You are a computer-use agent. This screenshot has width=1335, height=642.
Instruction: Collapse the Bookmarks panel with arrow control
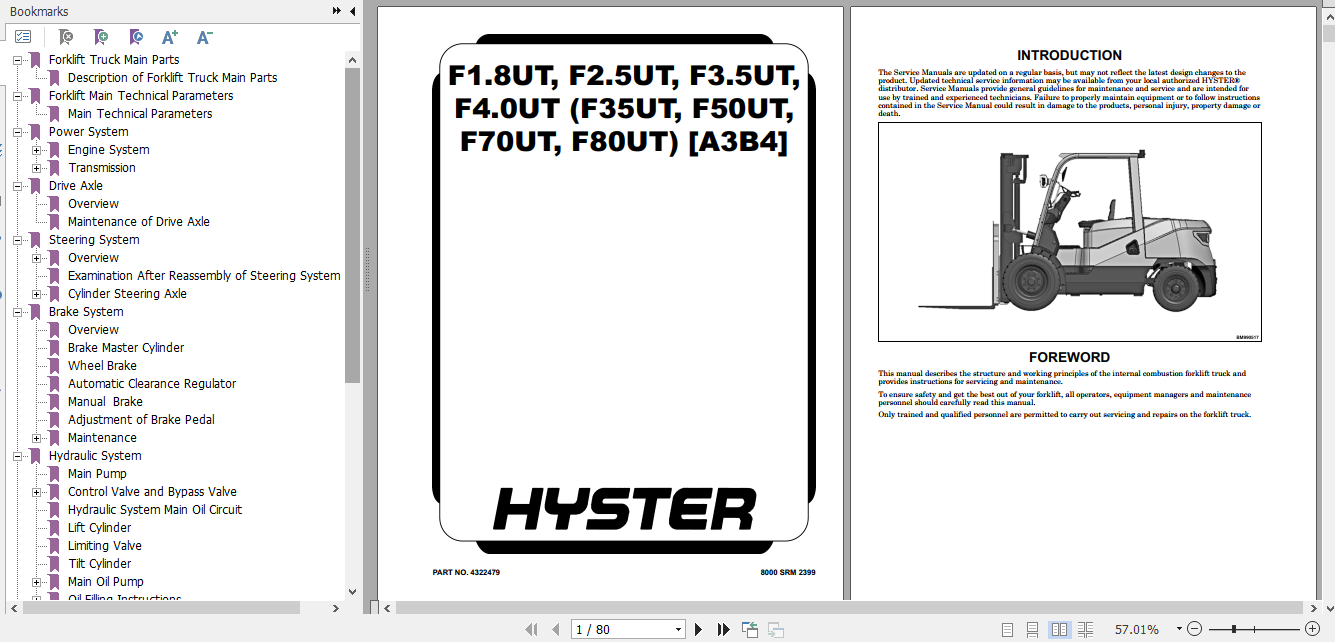(351, 11)
